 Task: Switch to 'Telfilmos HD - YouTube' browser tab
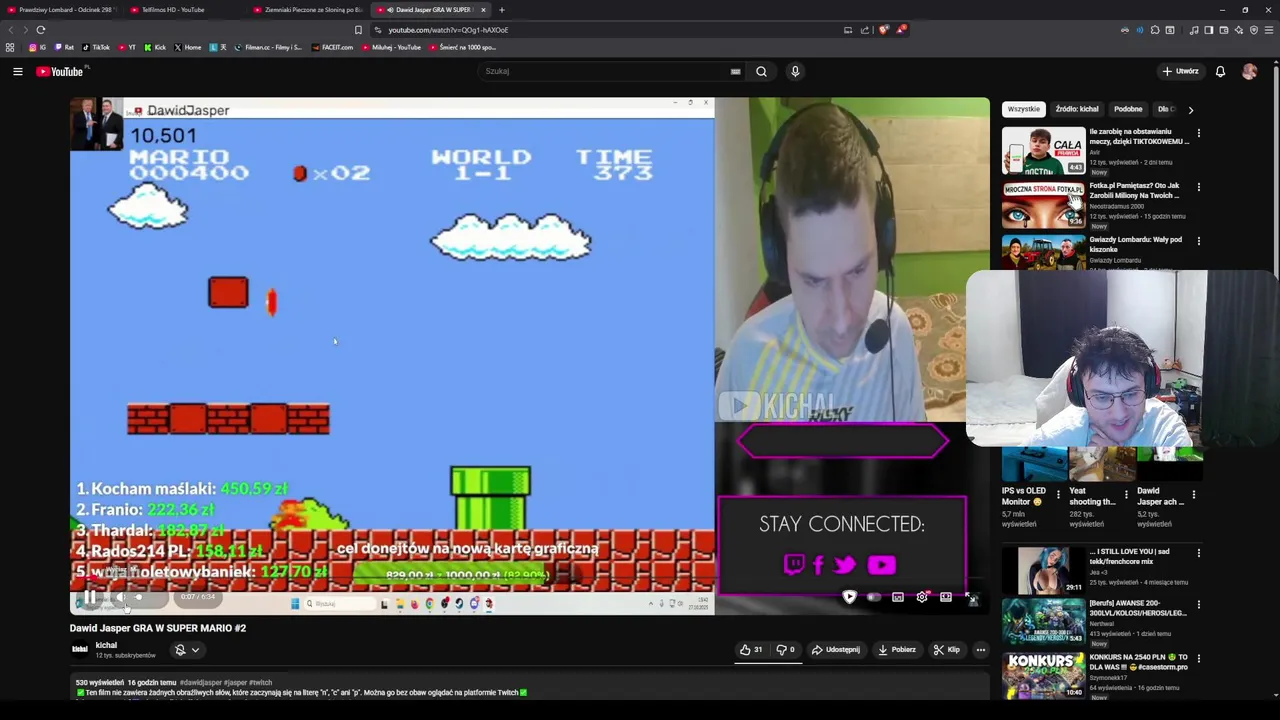click(180, 10)
